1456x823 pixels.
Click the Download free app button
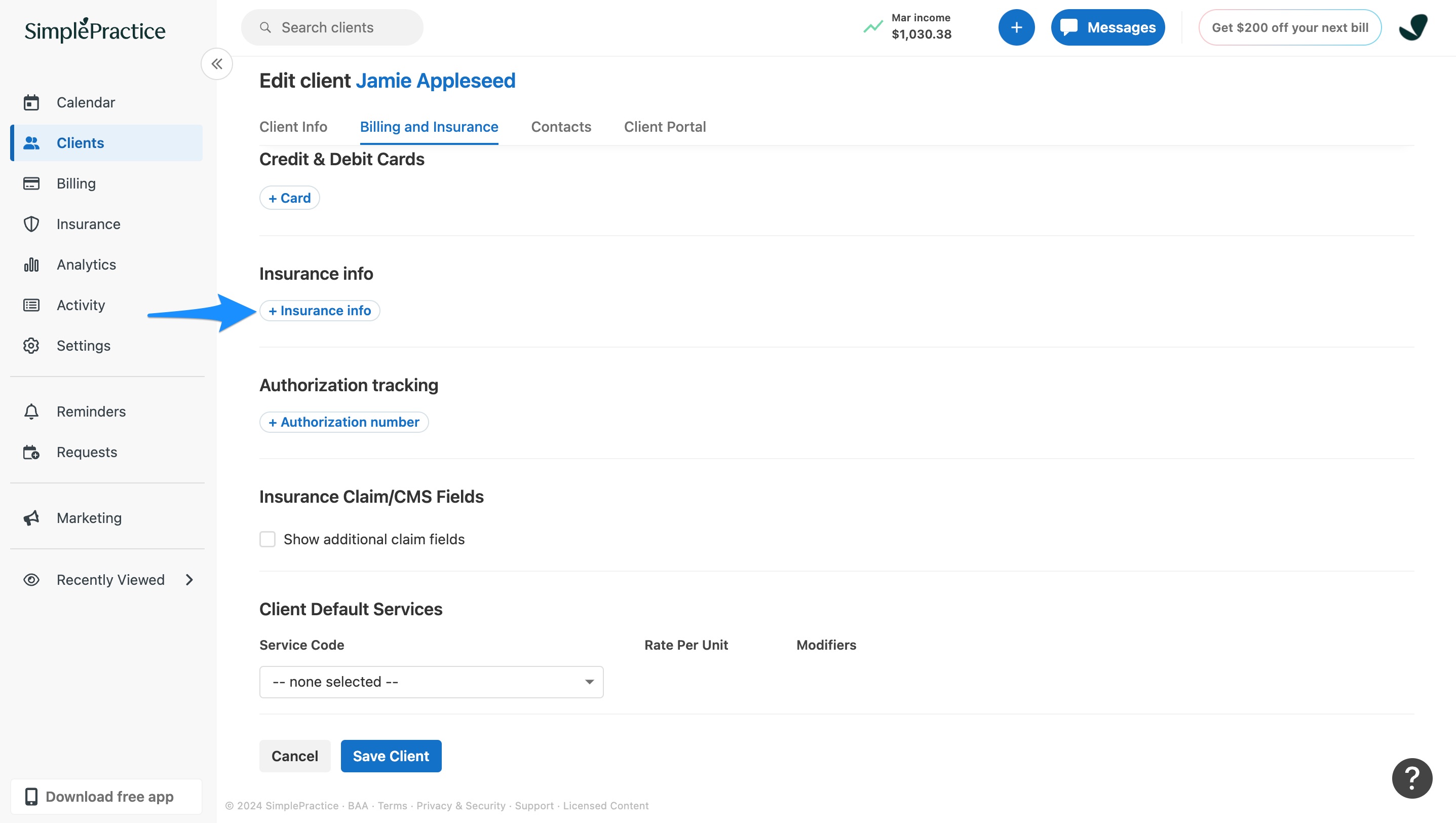point(106,797)
